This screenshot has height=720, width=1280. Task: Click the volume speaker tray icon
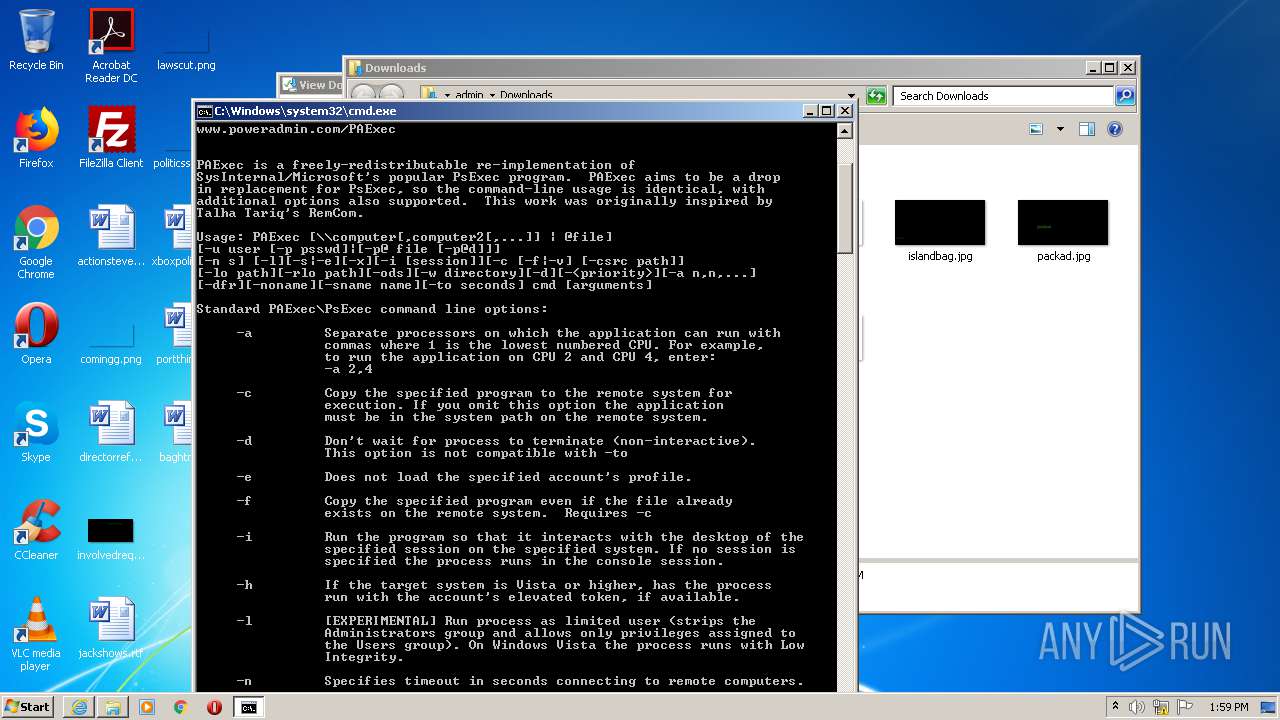coord(1136,707)
